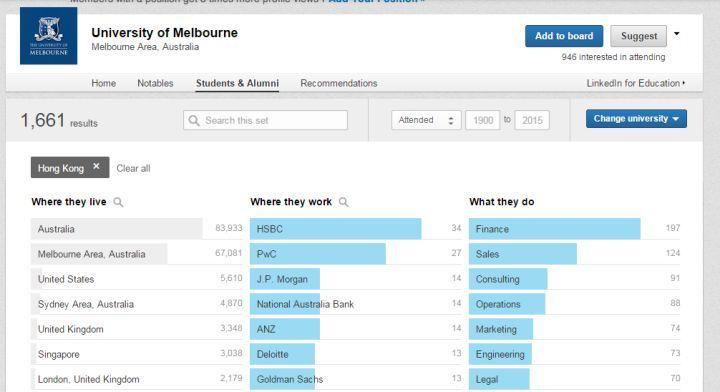Viewport: 720px width, 392px height.
Task: Filter by HSBC employer
Action: point(355,229)
